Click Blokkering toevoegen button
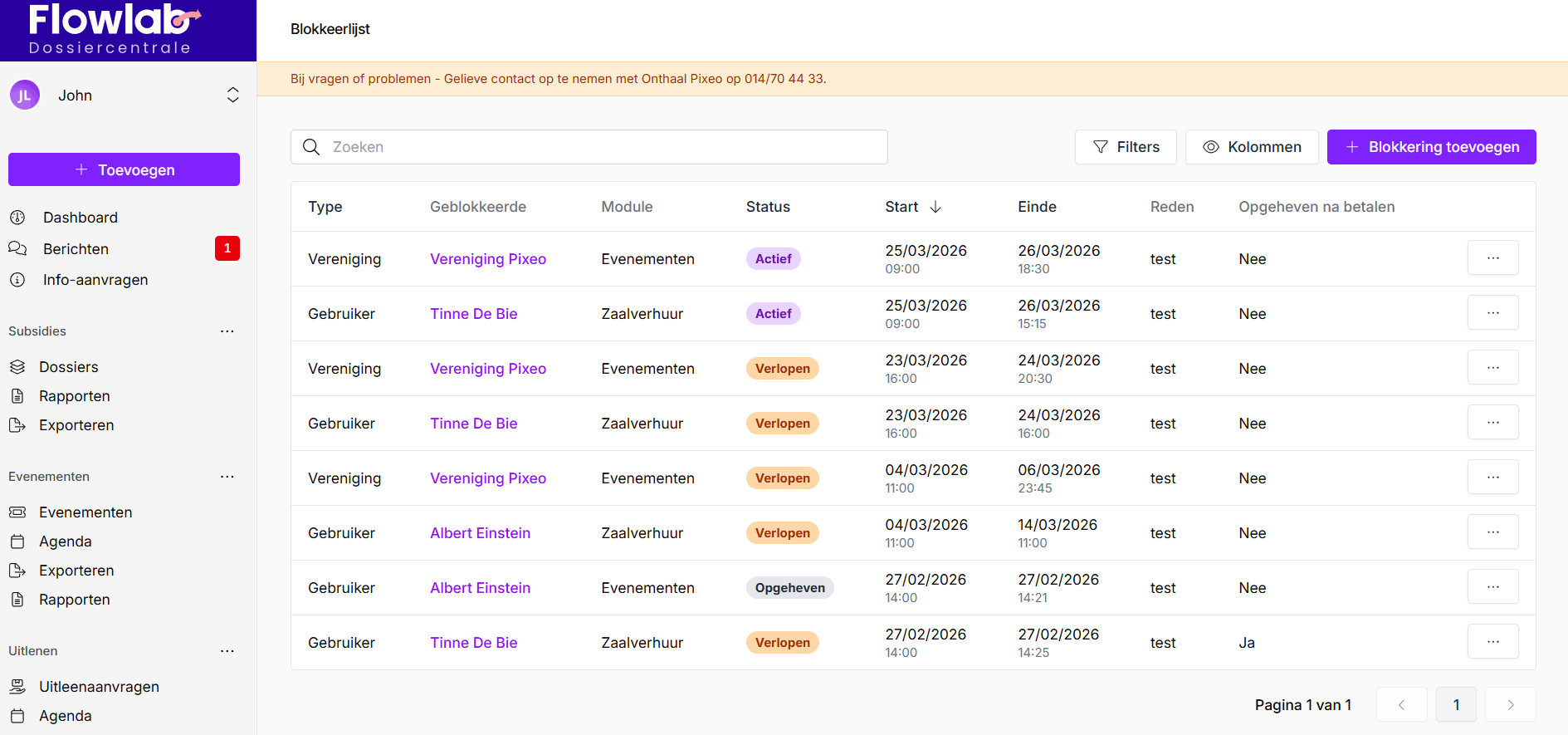This screenshot has width=1568, height=735. click(x=1431, y=147)
